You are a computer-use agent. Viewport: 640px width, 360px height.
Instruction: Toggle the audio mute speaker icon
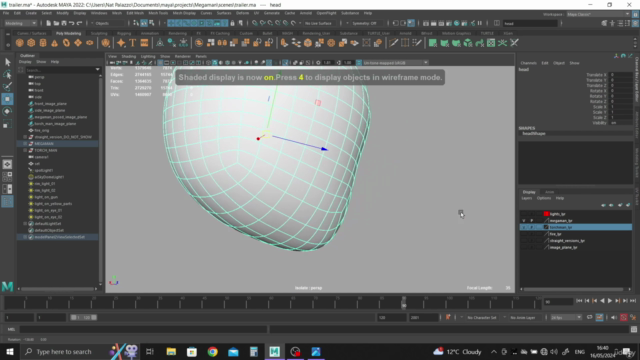coord(614,318)
